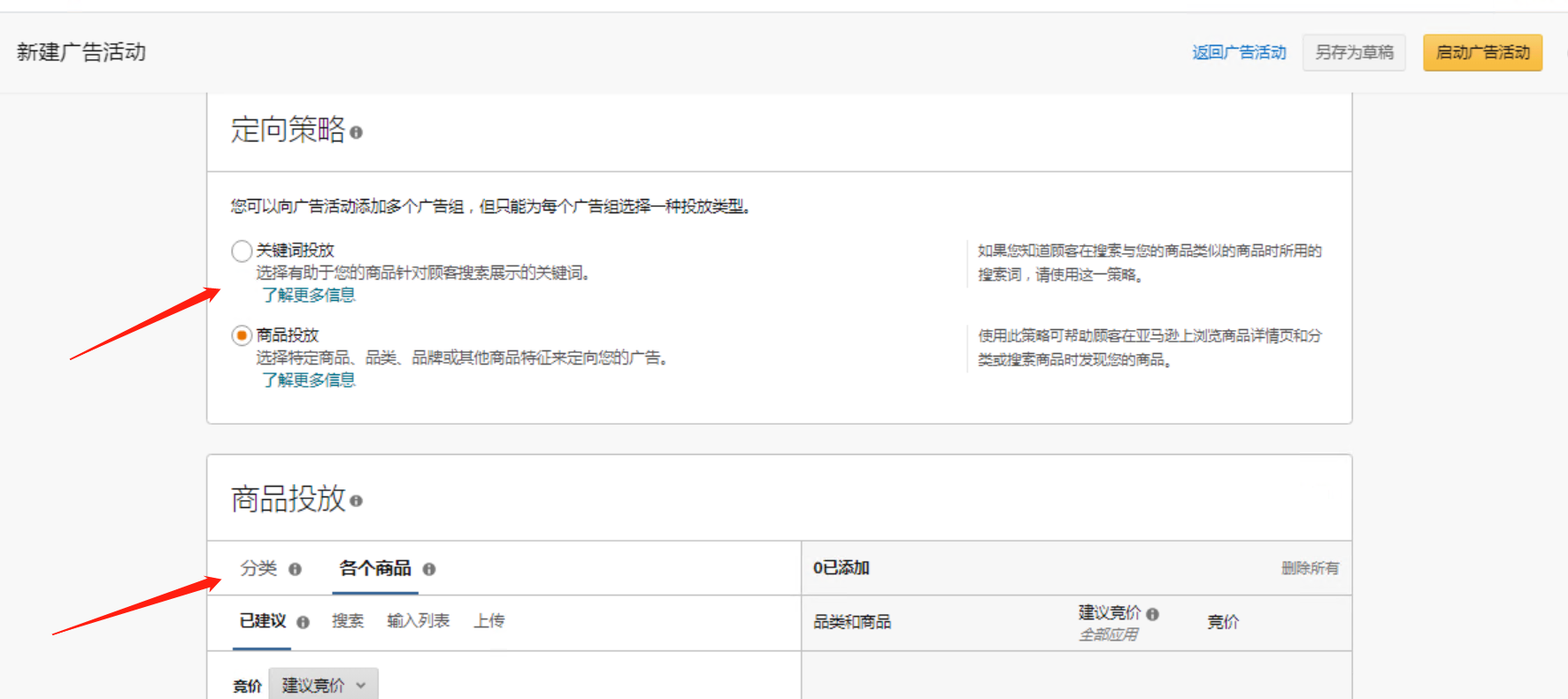The height and width of the screenshot is (699, 1568).
Task: Click the 竞价 column header on right
Action: click(1223, 622)
